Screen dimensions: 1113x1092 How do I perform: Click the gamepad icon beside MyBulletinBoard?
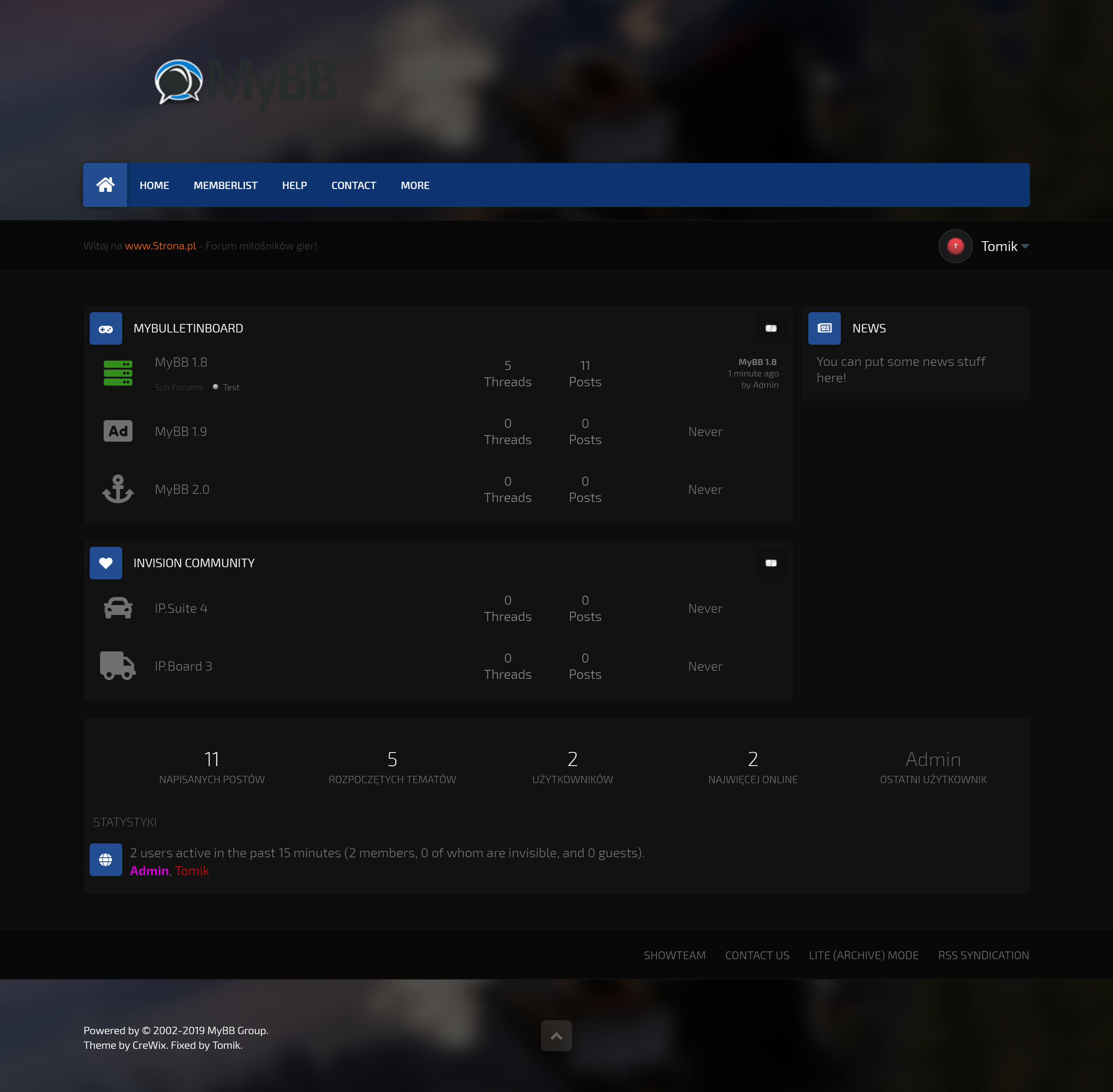106,329
